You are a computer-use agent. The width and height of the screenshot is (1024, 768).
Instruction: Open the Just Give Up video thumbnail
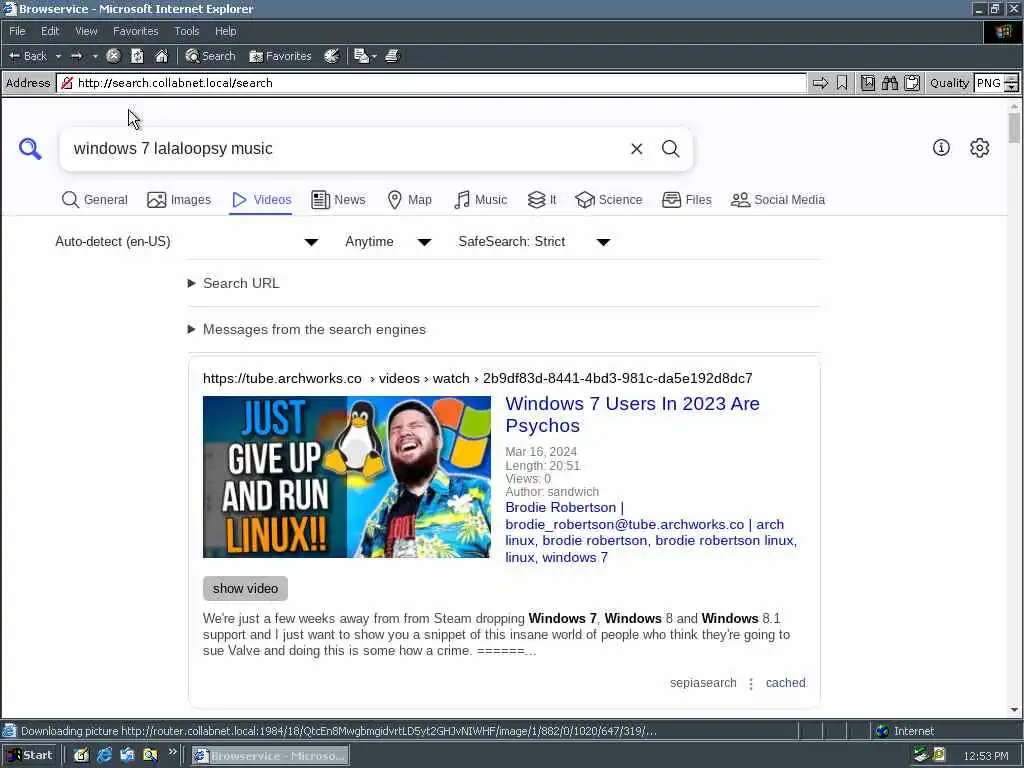(x=347, y=477)
